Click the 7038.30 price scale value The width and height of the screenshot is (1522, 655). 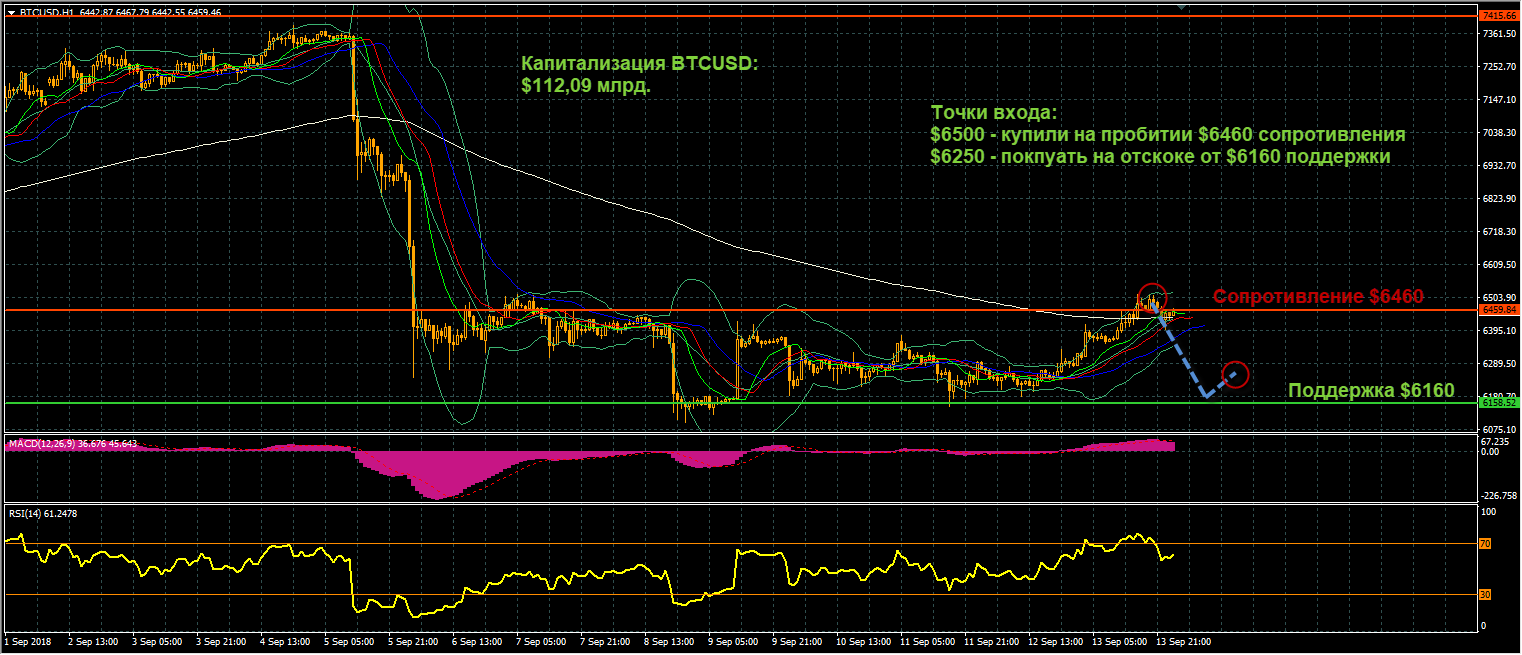[1497, 132]
